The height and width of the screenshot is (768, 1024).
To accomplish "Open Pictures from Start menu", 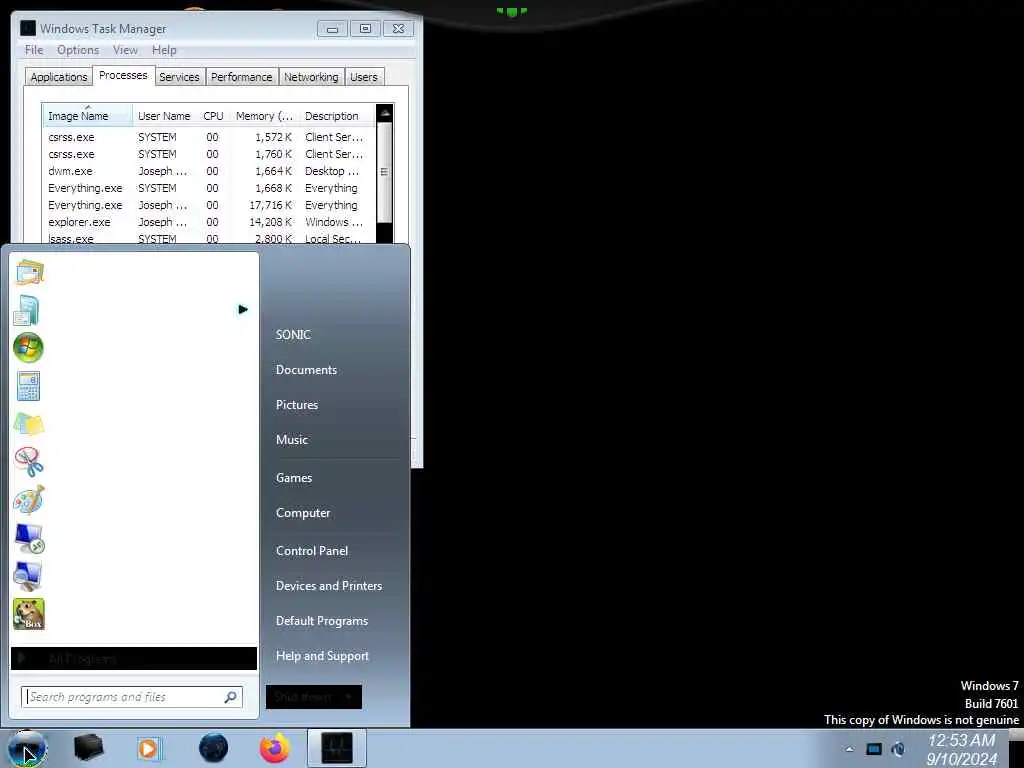I will (x=297, y=405).
